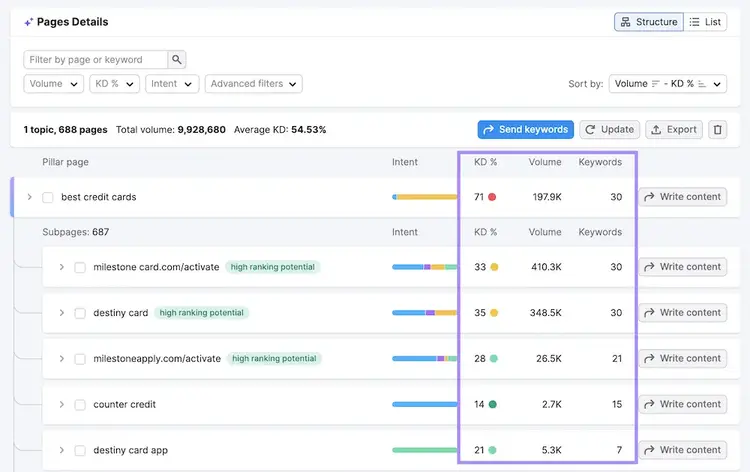Expand the destiny card app row
Viewport: 750px width, 472px height.
(62, 450)
